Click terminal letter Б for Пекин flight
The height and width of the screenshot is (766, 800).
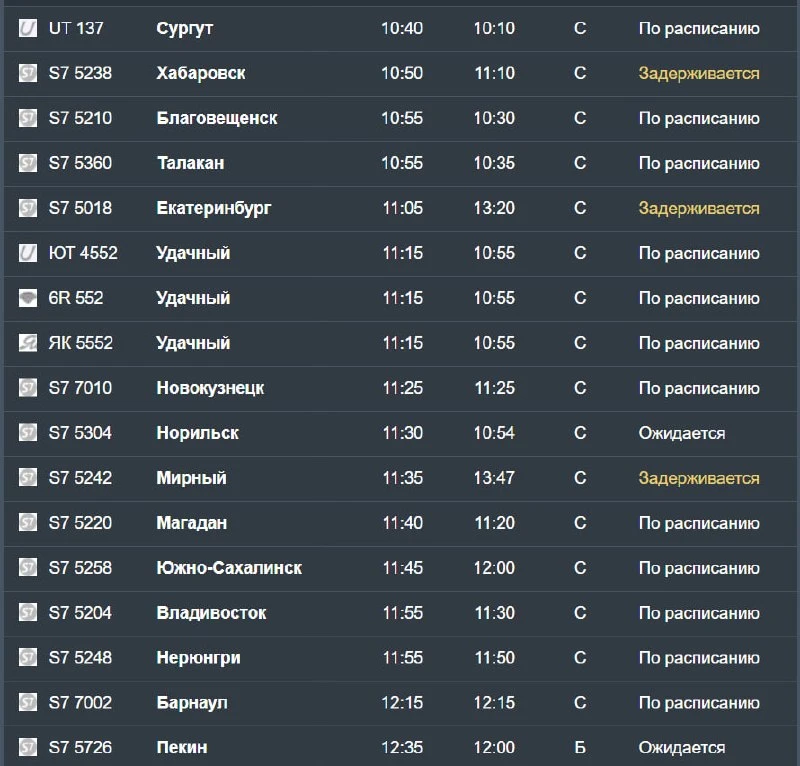pyautogui.click(x=580, y=747)
